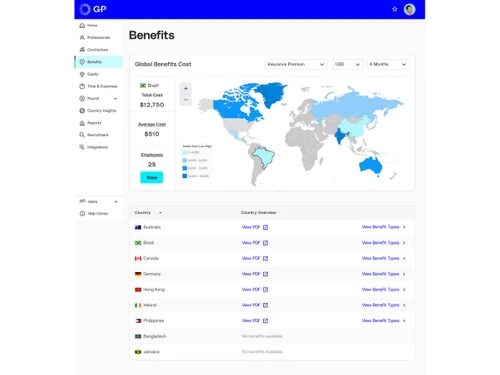Click the cyan View button

tap(152, 177)
